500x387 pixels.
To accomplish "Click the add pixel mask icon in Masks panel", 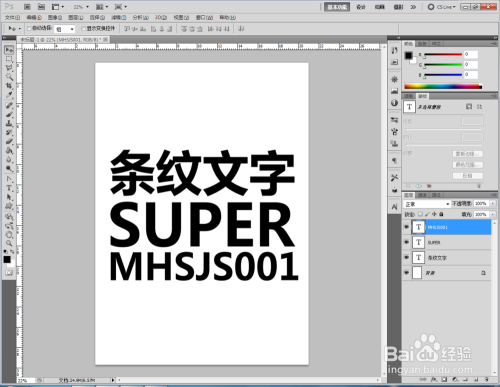I will [x=469, y=107].
